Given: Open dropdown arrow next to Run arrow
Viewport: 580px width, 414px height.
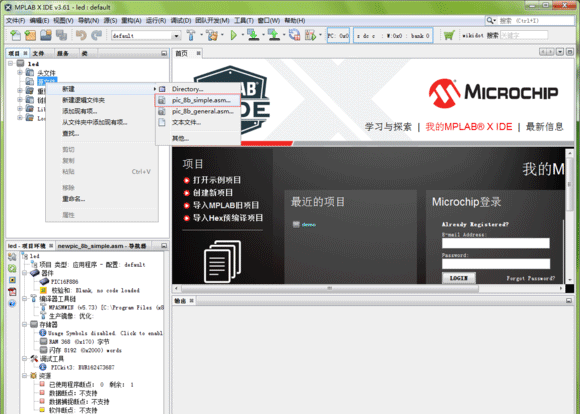Looking at the screenshot, I should click(x=242, y=36).
